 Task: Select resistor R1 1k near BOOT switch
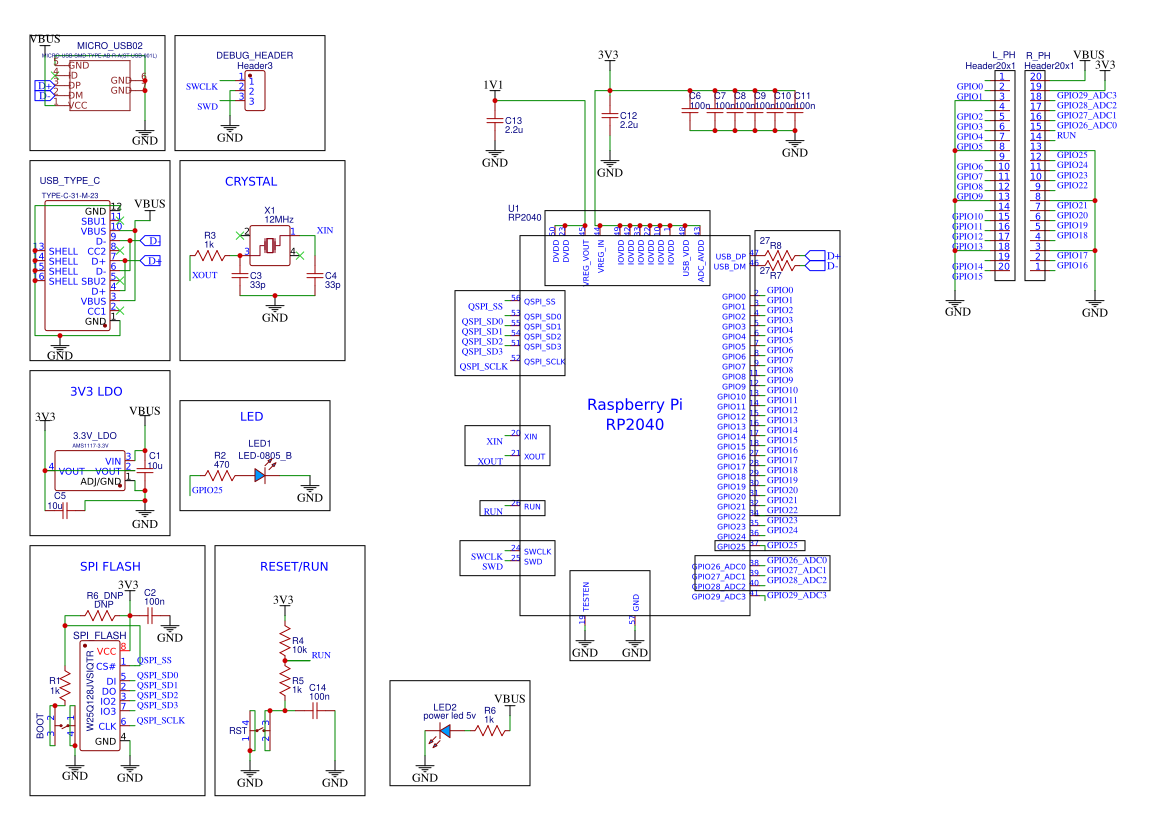[66, 684]
